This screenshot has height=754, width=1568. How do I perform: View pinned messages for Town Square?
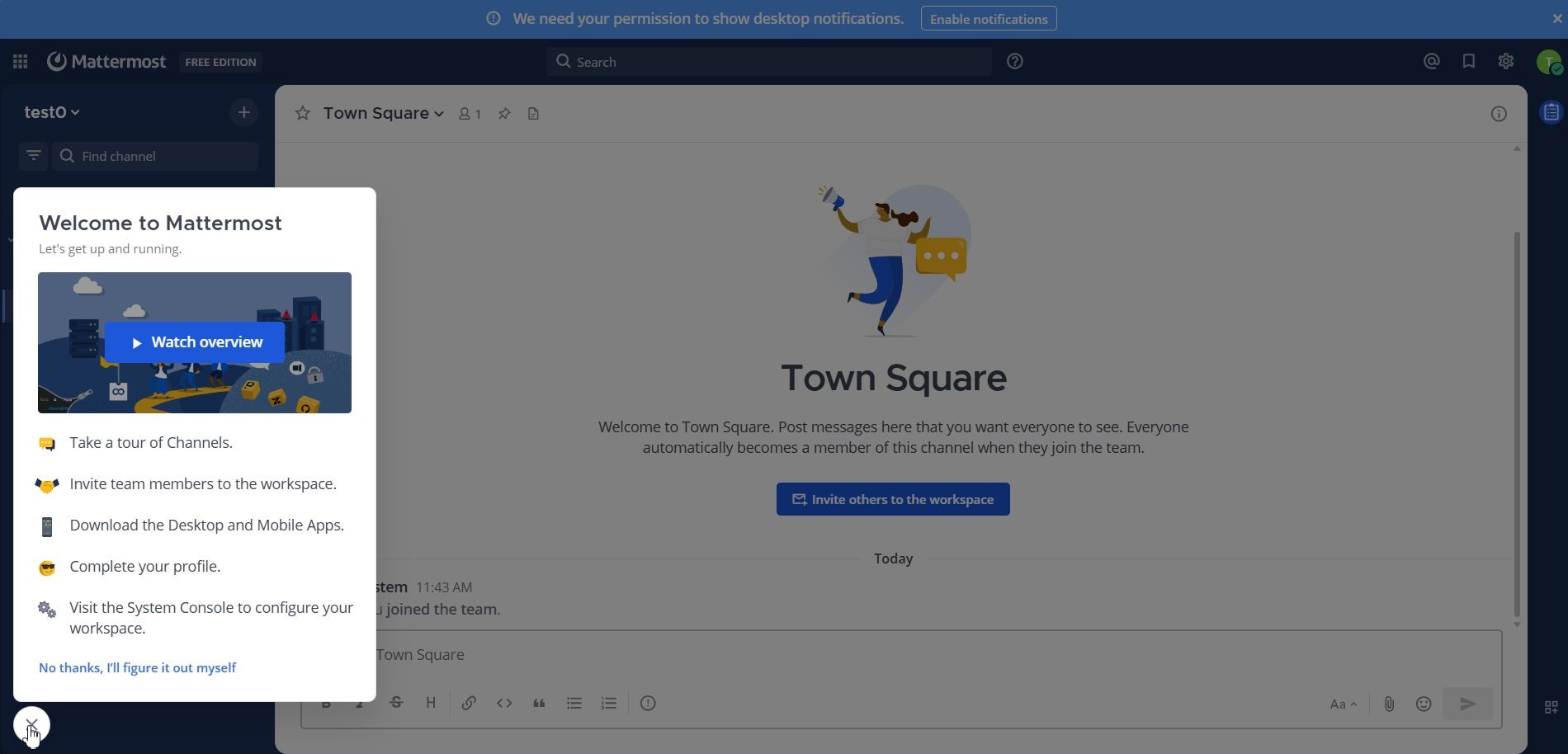(504, 114)
